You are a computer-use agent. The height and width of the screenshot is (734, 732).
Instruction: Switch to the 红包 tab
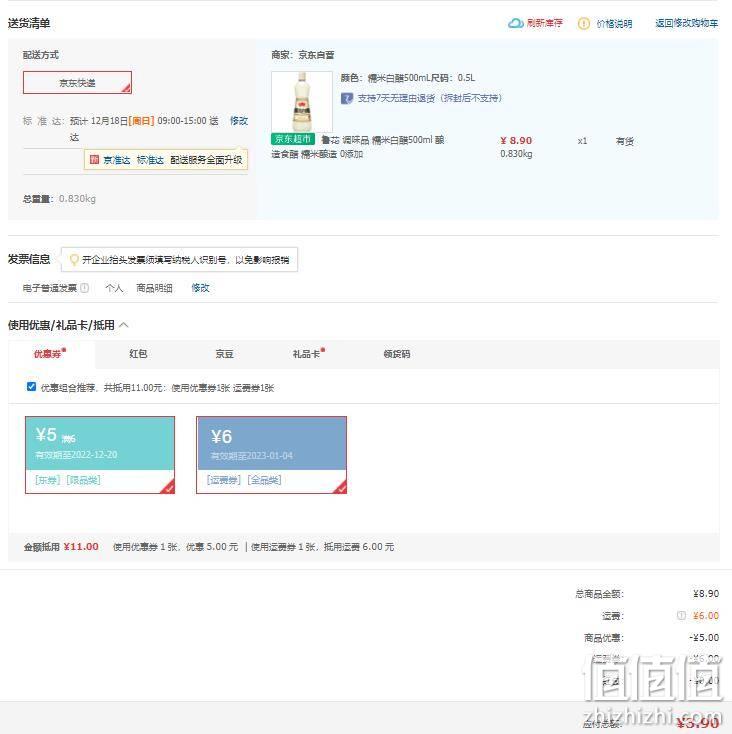138,354
